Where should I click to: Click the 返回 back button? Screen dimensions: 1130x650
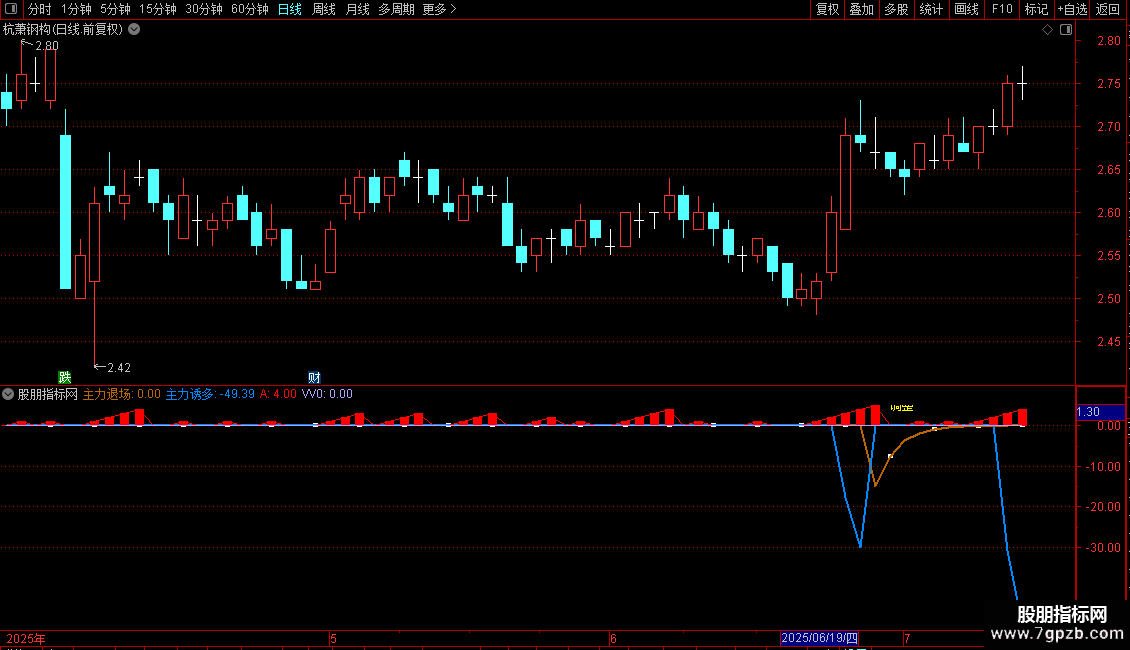pos(1108,9)
